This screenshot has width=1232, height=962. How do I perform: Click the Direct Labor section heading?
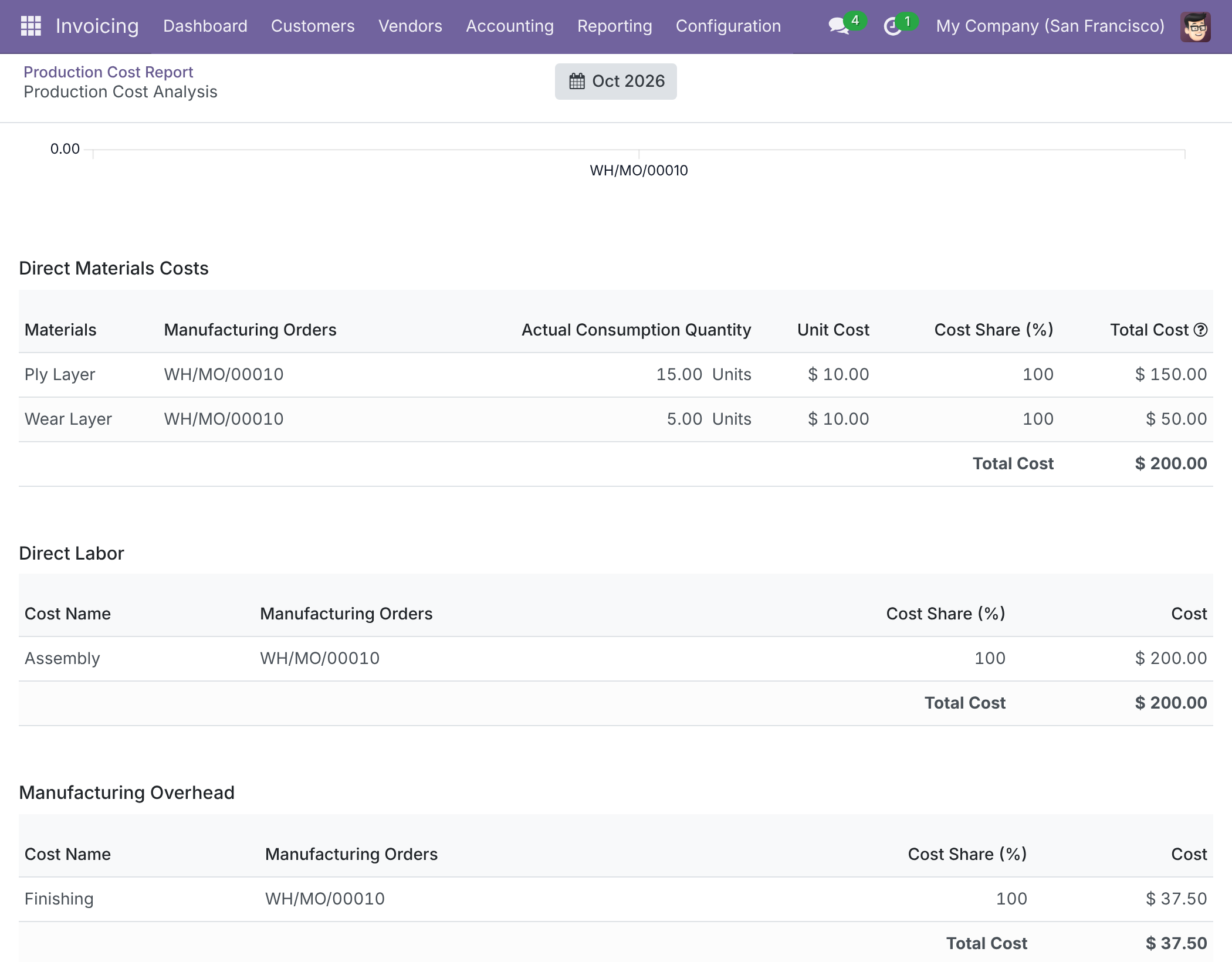point(72,553)
